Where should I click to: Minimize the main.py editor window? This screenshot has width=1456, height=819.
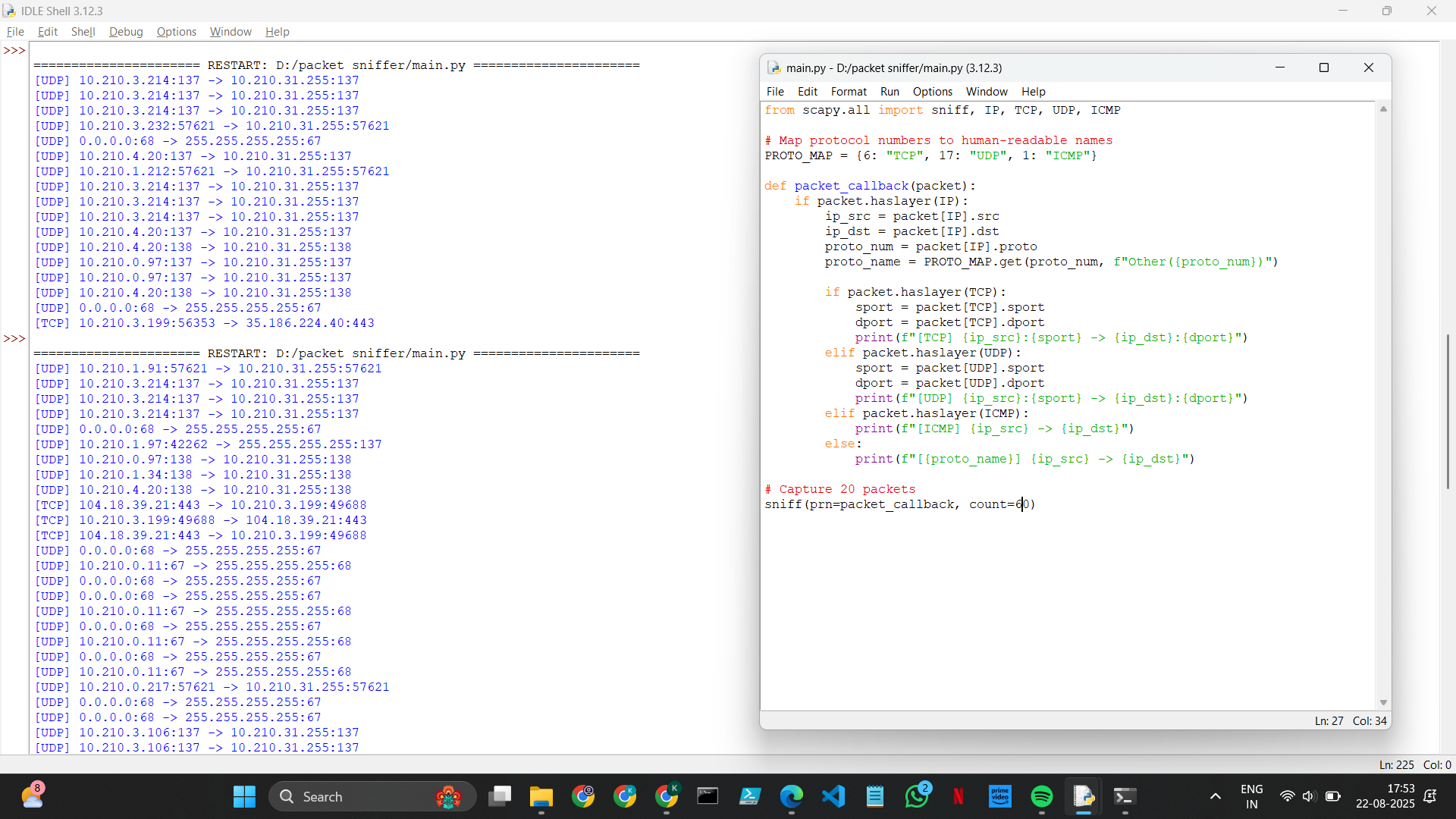tap(1280, 67)
